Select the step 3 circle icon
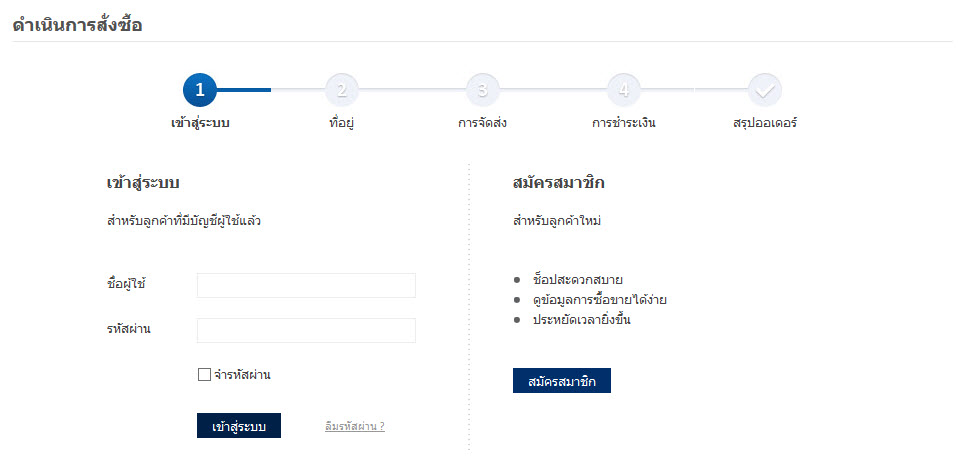 [482, 90]
